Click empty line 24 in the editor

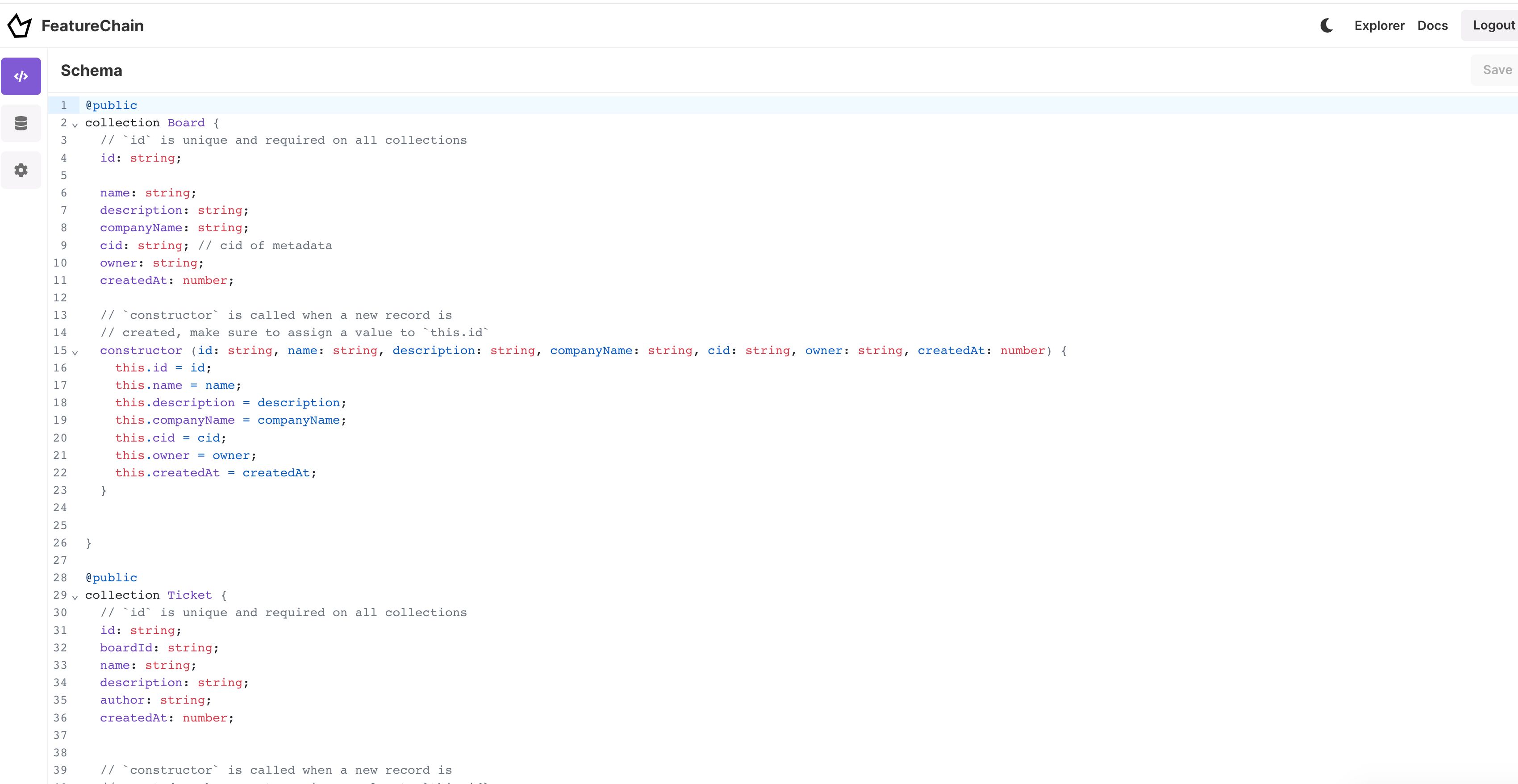798,508
